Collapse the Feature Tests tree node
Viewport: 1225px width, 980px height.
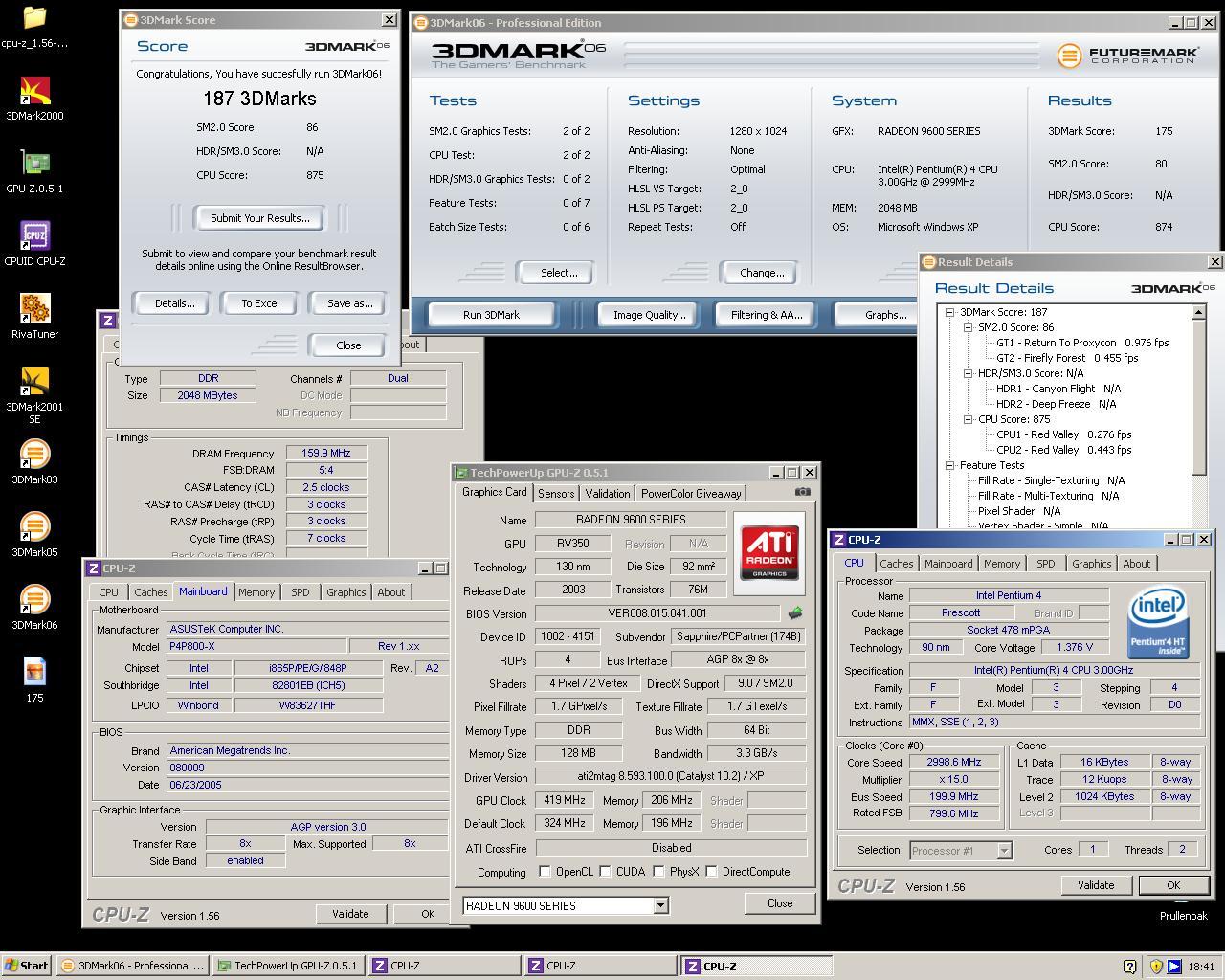pyautogui.click(x=949, y=465)
